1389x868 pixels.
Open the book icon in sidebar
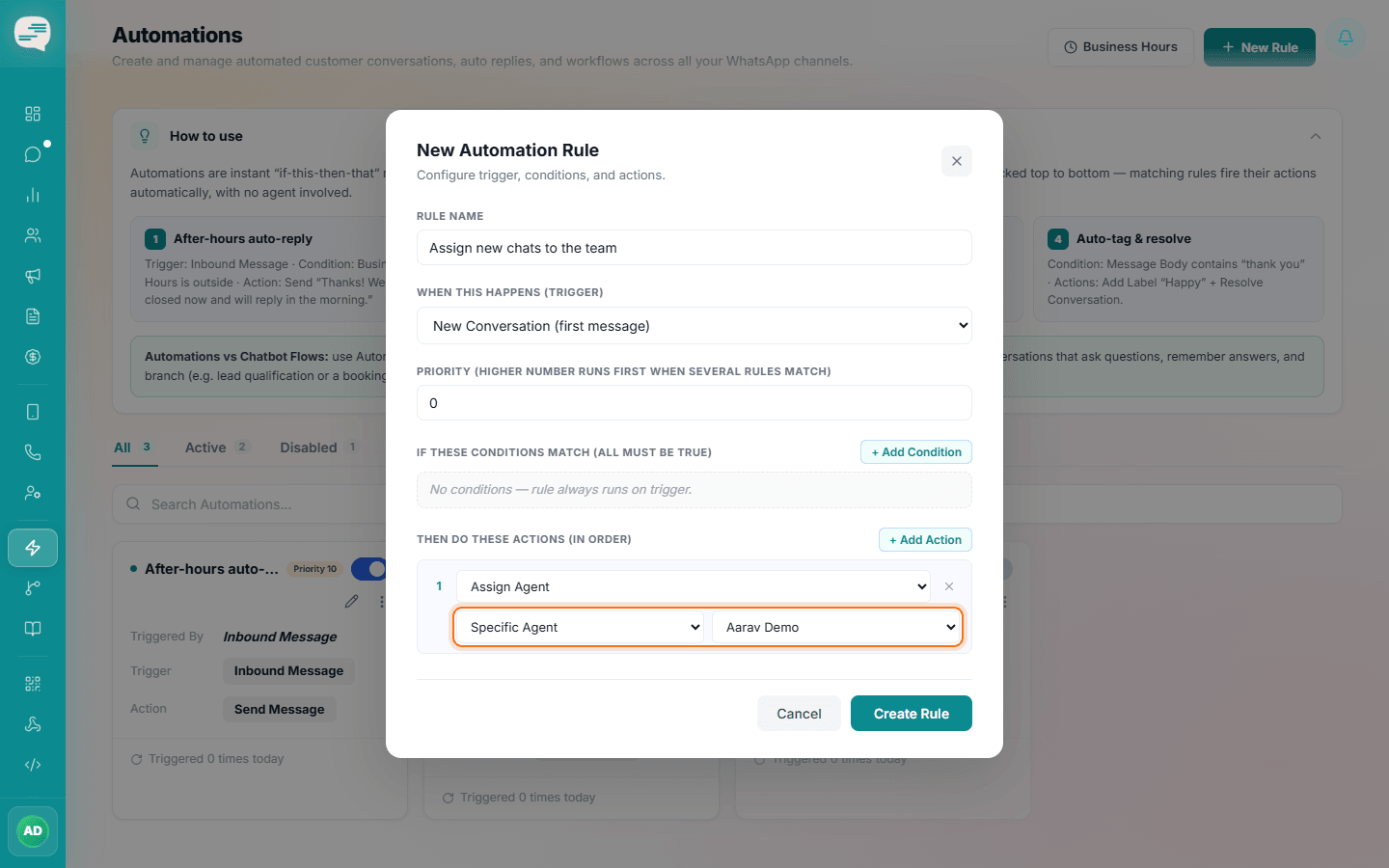point(33,629)
